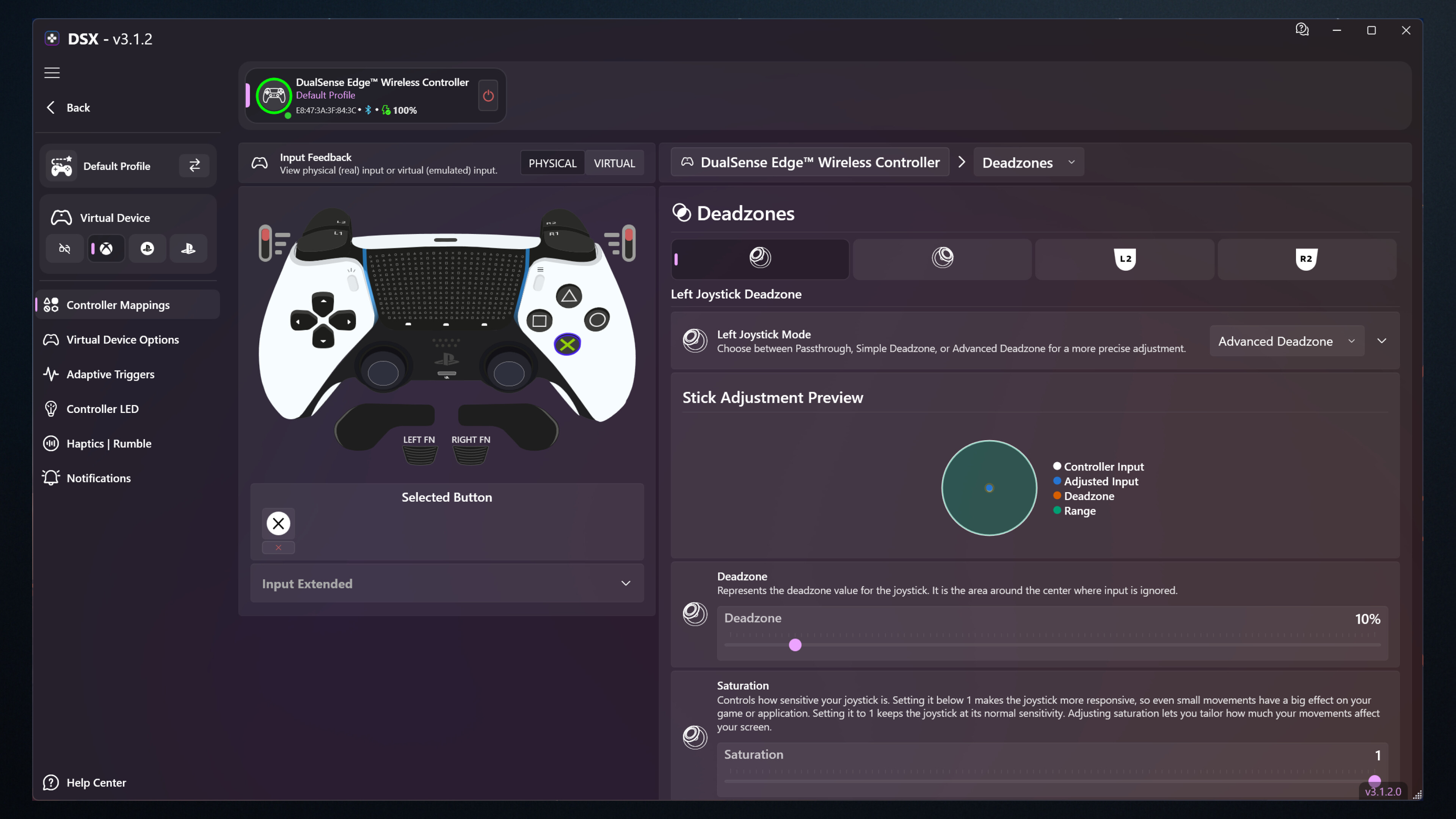
Task: Open the Deadzones breadcrumb dropdown
Action: point(1028,162)
